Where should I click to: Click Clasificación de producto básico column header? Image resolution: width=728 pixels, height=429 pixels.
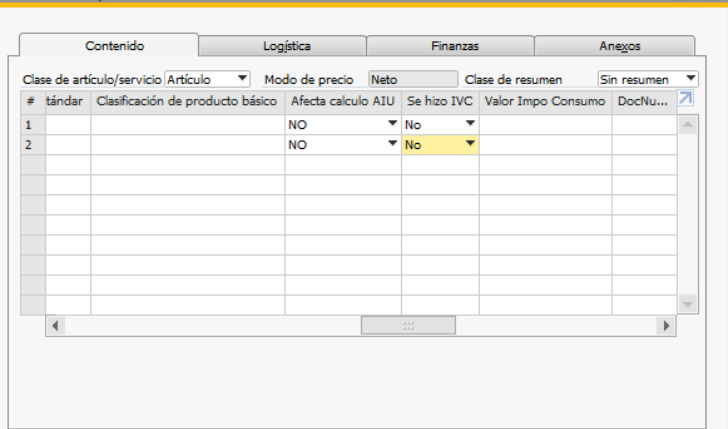[x=186, y=100]
